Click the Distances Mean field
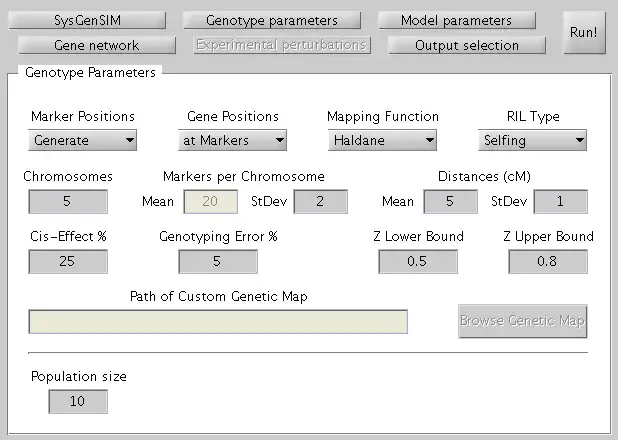618x440 pixels. point(450,201)
